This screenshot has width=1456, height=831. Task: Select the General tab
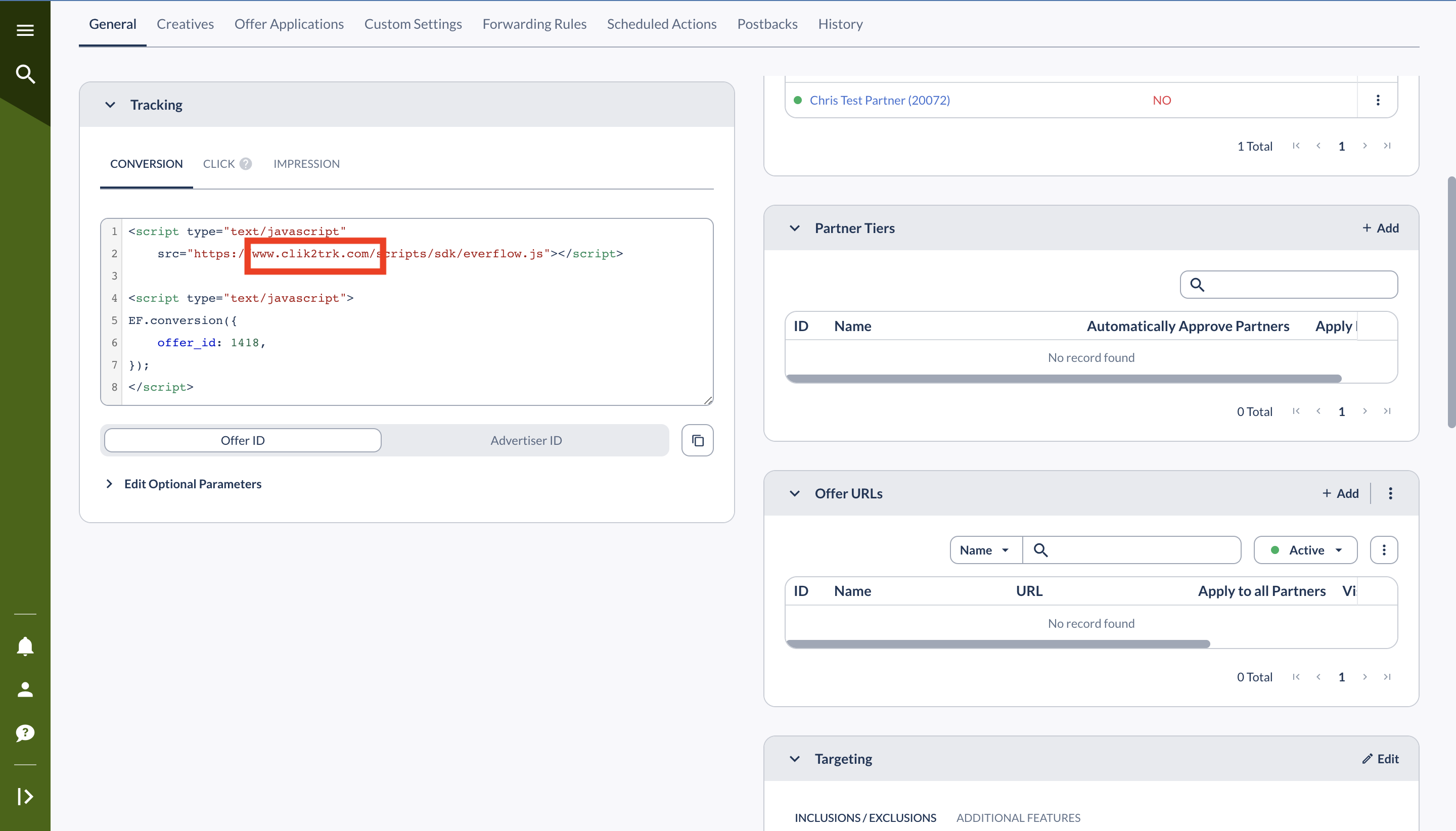click(112, 24)
